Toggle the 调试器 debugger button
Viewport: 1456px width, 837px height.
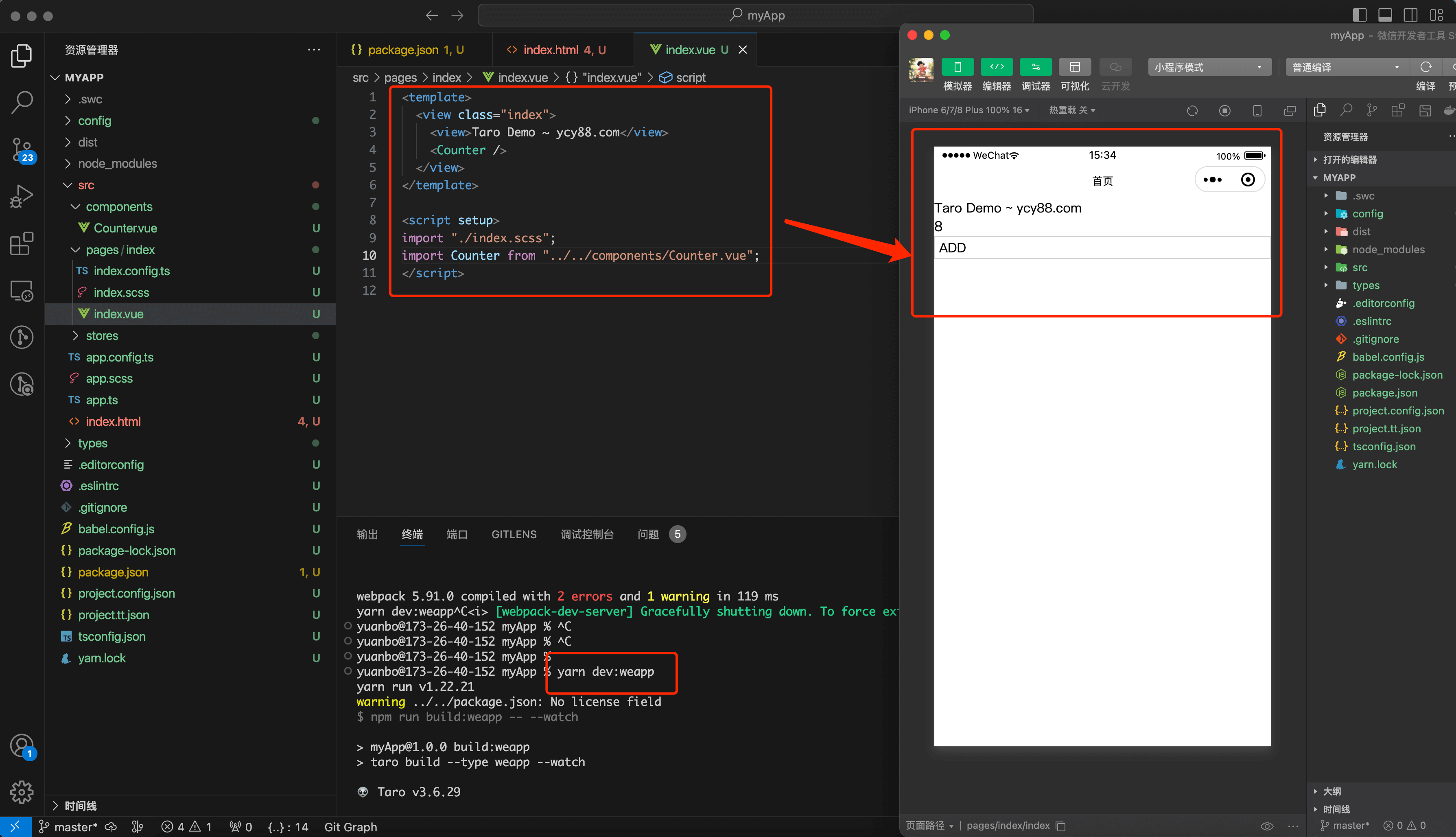click(1035, 67)
